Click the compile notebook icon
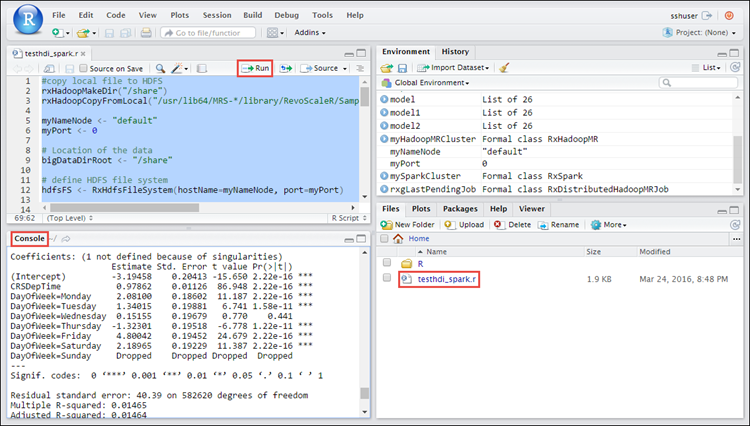This screenshot has height=426, width=750. (201, 68)
